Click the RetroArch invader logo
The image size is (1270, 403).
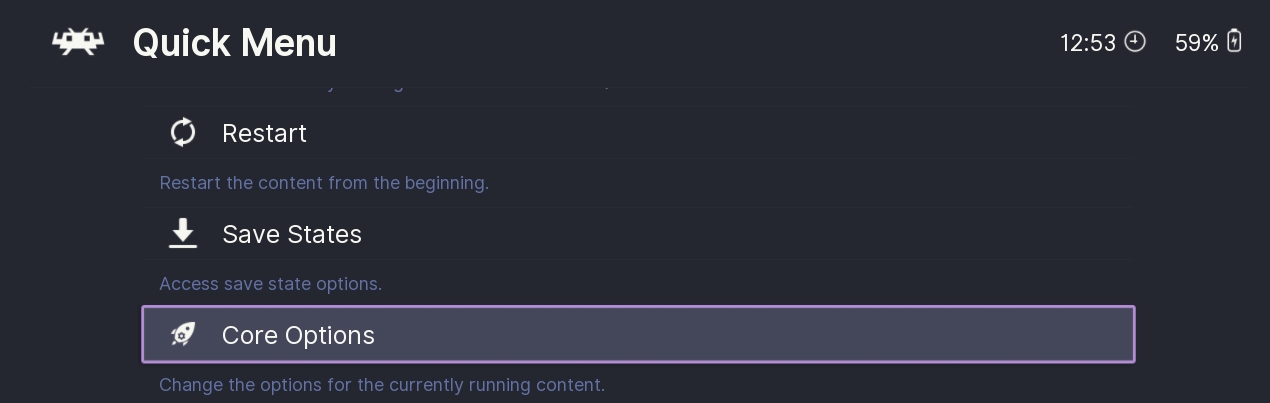click(78, 42)
